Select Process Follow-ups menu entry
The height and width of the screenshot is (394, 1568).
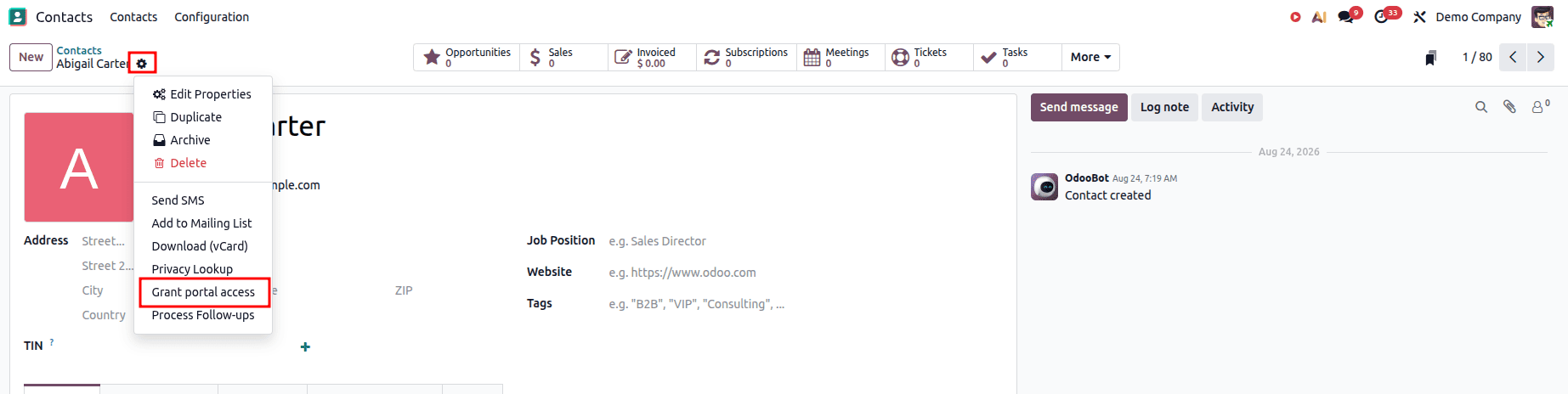203,315
